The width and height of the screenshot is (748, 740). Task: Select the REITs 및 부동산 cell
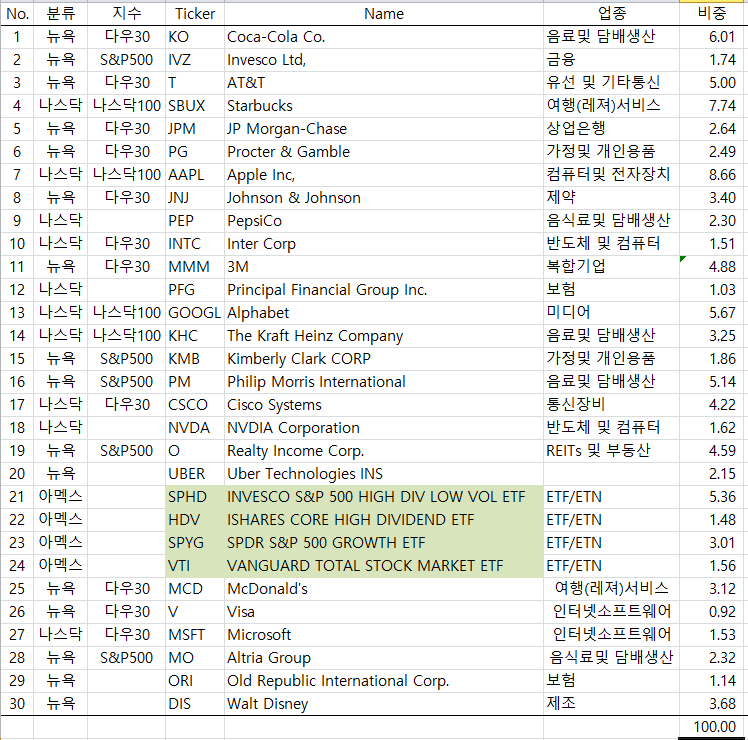coord(611,450)
